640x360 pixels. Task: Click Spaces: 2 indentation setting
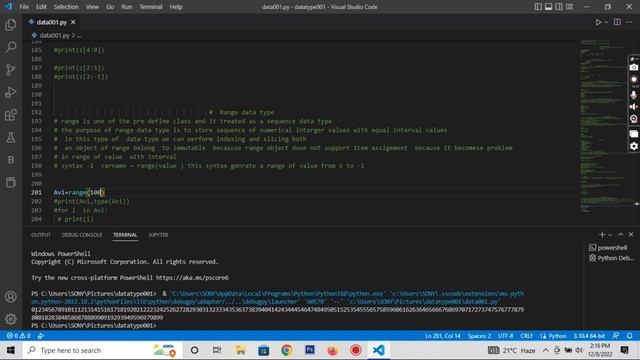pos(479,336)
